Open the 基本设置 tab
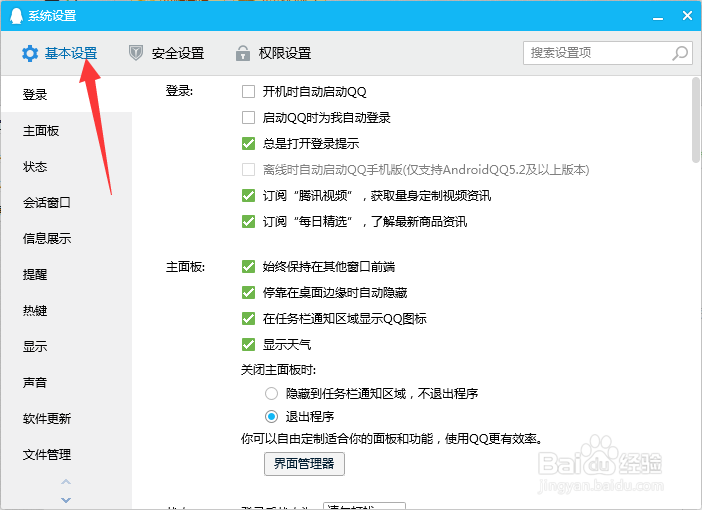 tap(60, 53)
